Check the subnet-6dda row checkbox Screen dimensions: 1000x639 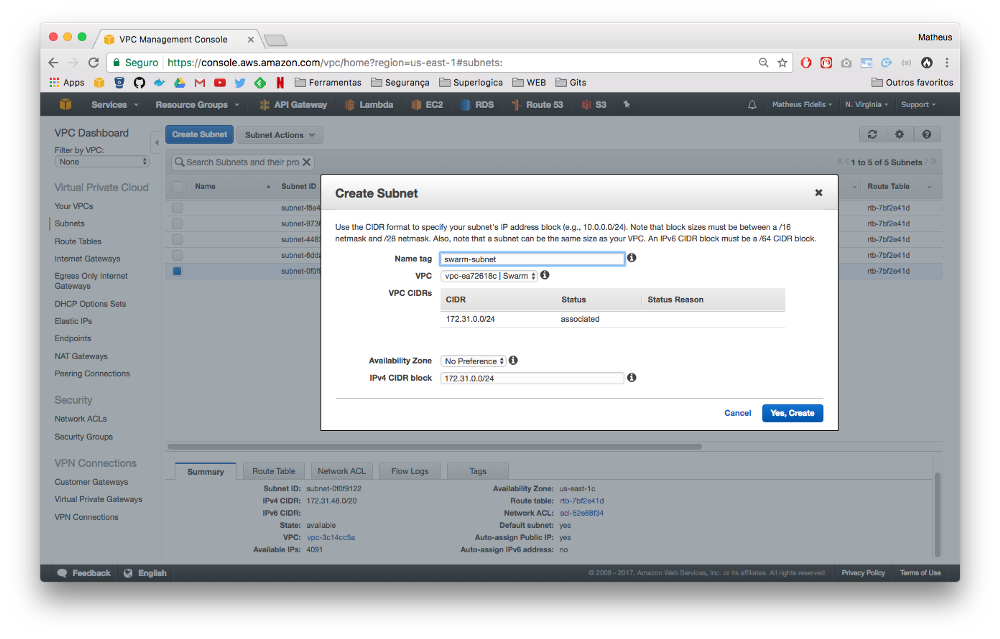click(177, 255)
